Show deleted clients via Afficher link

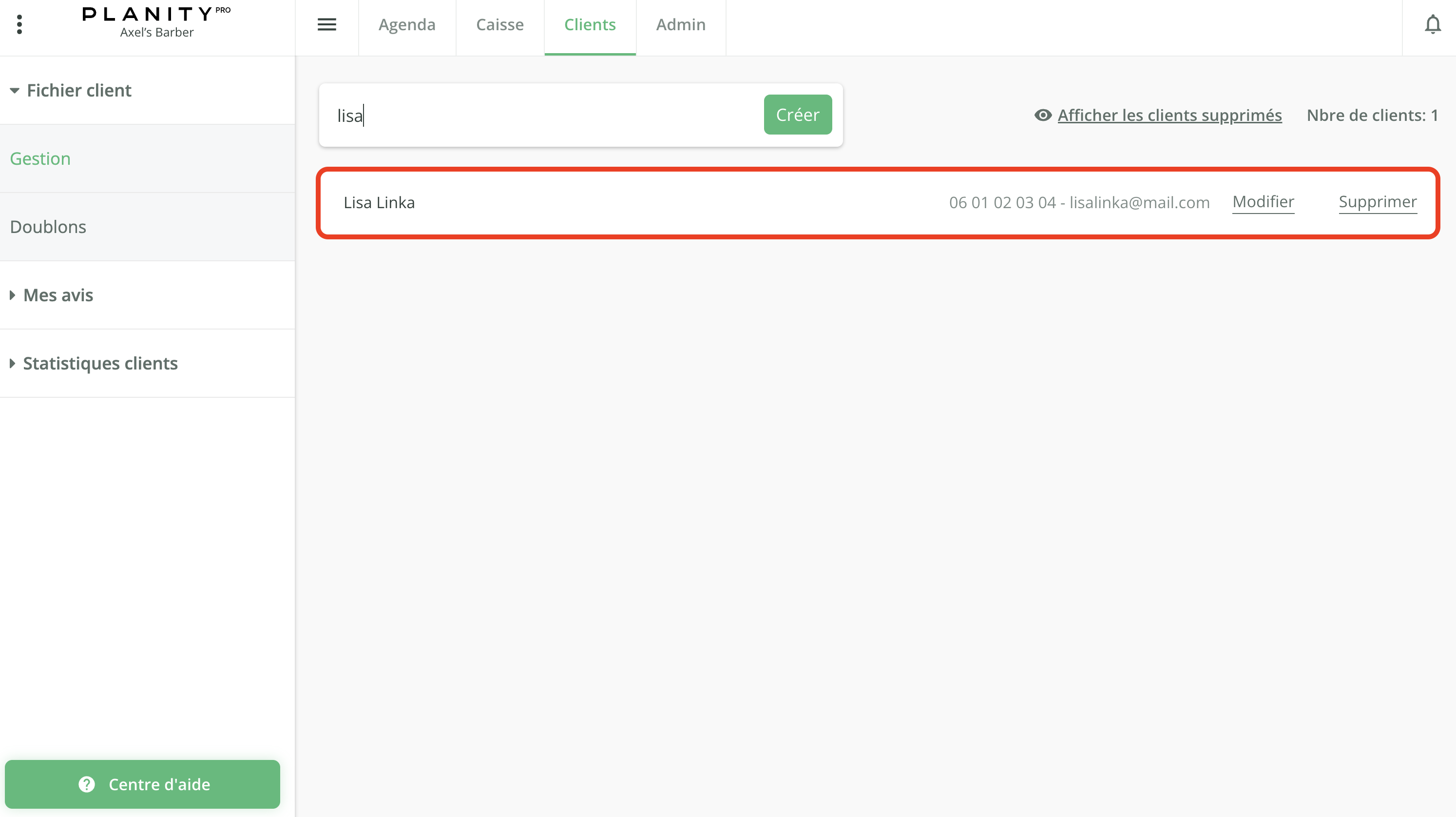(x=1169, y=116)
